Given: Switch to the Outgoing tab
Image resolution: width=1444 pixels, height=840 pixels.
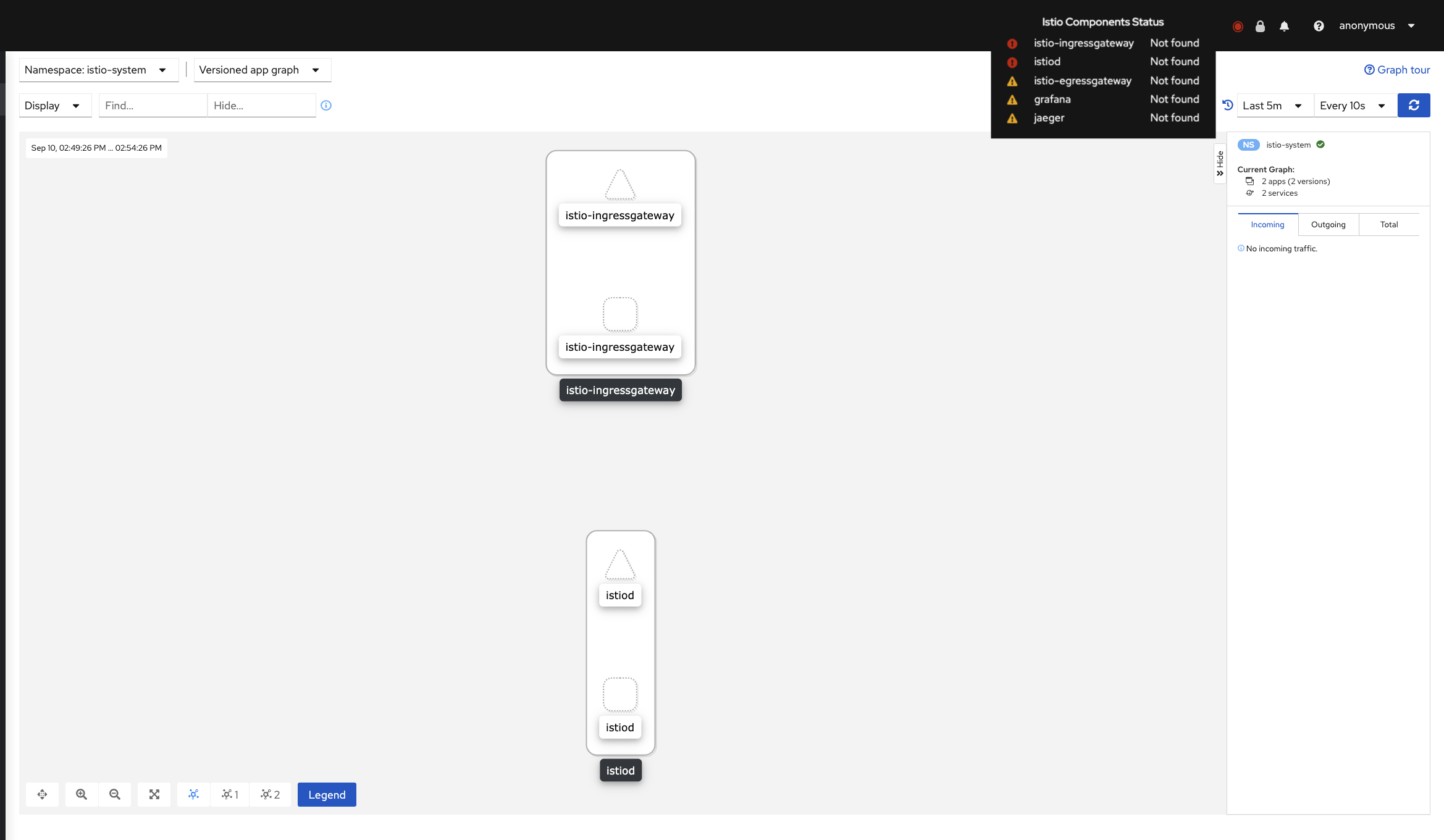Looking at the screenshot, I should click(x=1328, y=224).
